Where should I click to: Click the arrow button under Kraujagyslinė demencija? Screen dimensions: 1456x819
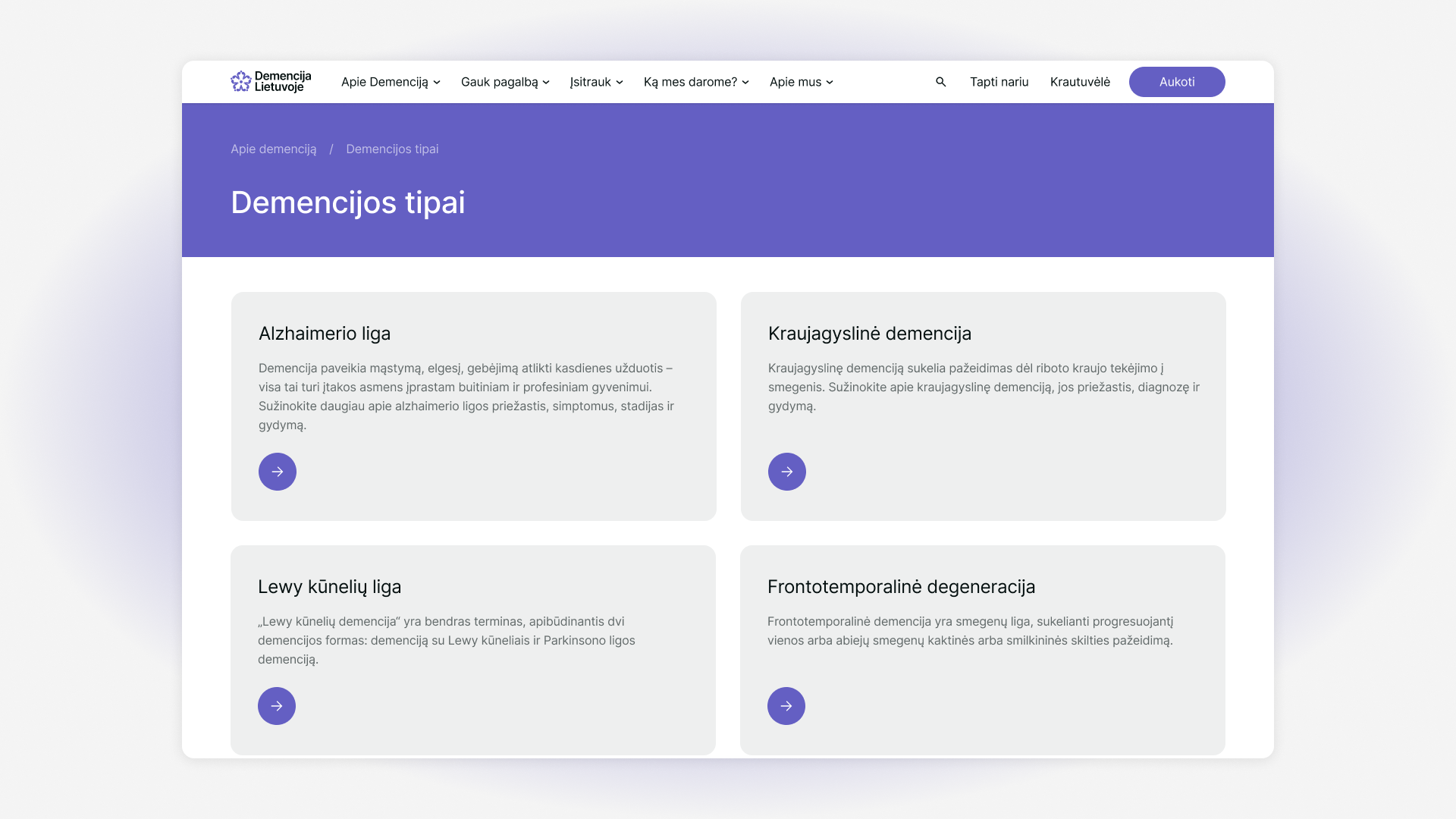[786, 472]
